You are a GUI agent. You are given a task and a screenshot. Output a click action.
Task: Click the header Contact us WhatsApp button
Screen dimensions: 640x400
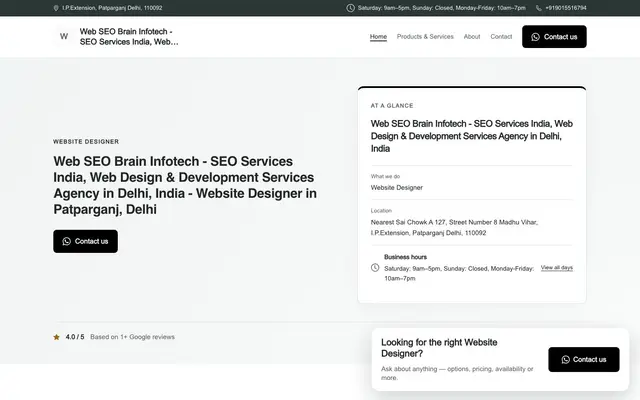click(x=554, y=37)
